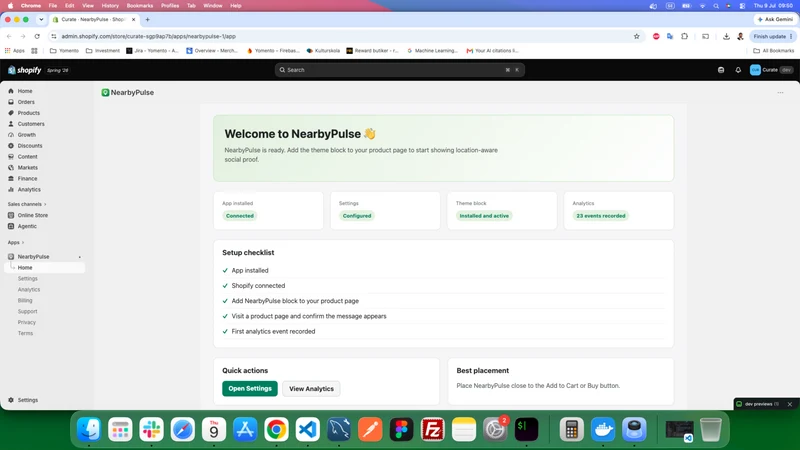Open the All Bookmarks folder
Image resolution: width=800 pixels, height=450 pixels.
tap(773, 51)
